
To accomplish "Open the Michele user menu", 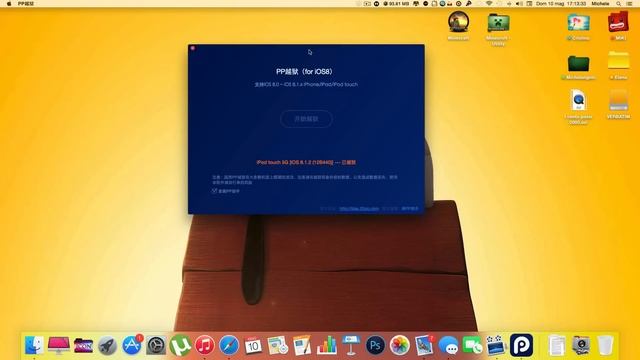I will [600, 4].
